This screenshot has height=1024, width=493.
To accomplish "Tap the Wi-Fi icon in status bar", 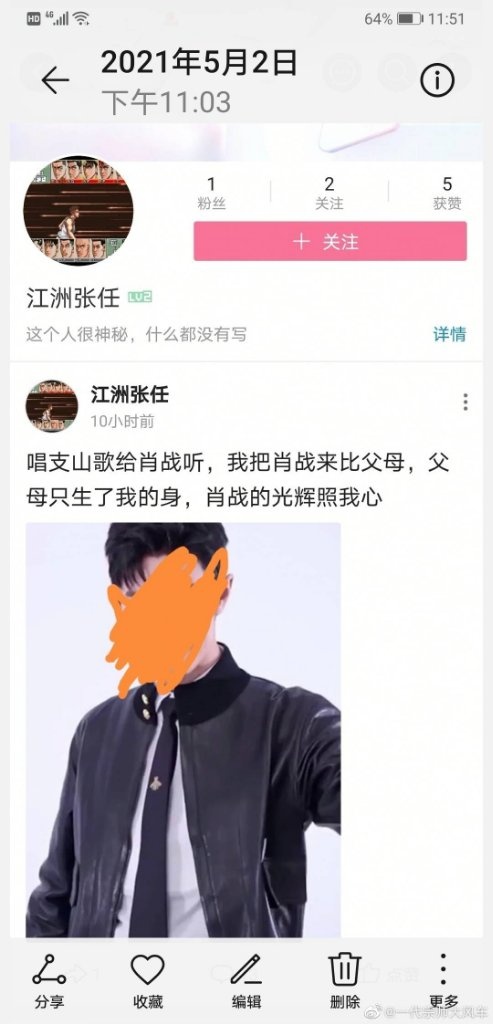I will click(x=81, y=18).
